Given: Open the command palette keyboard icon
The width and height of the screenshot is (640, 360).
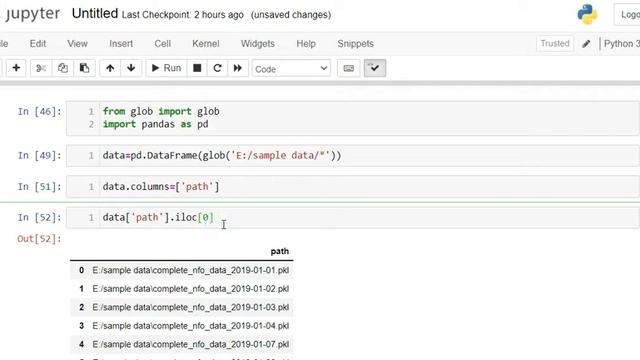Looking at the screenshot, I should point(349,68).
